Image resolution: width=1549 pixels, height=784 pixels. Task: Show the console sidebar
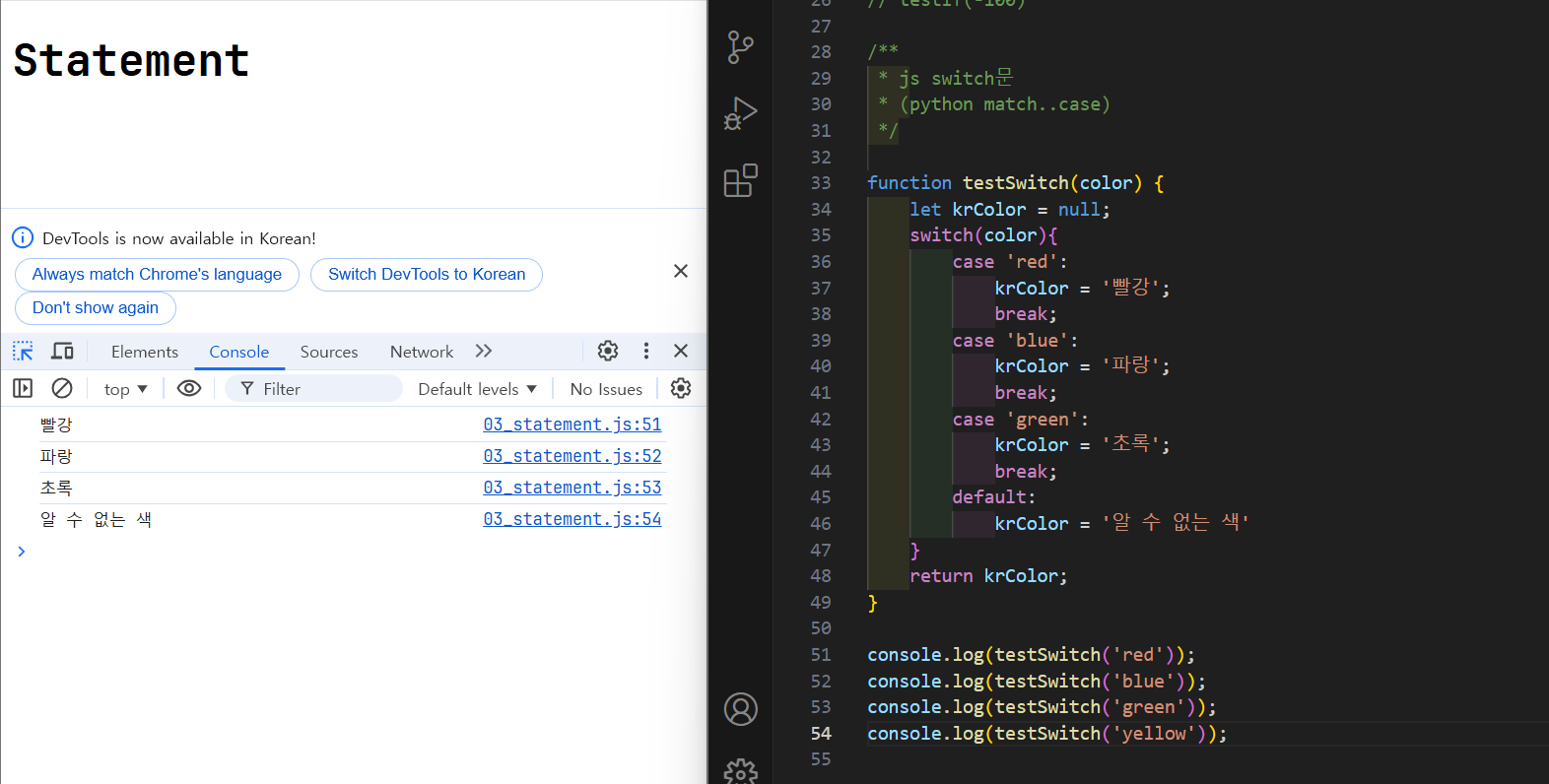point(23,388)
